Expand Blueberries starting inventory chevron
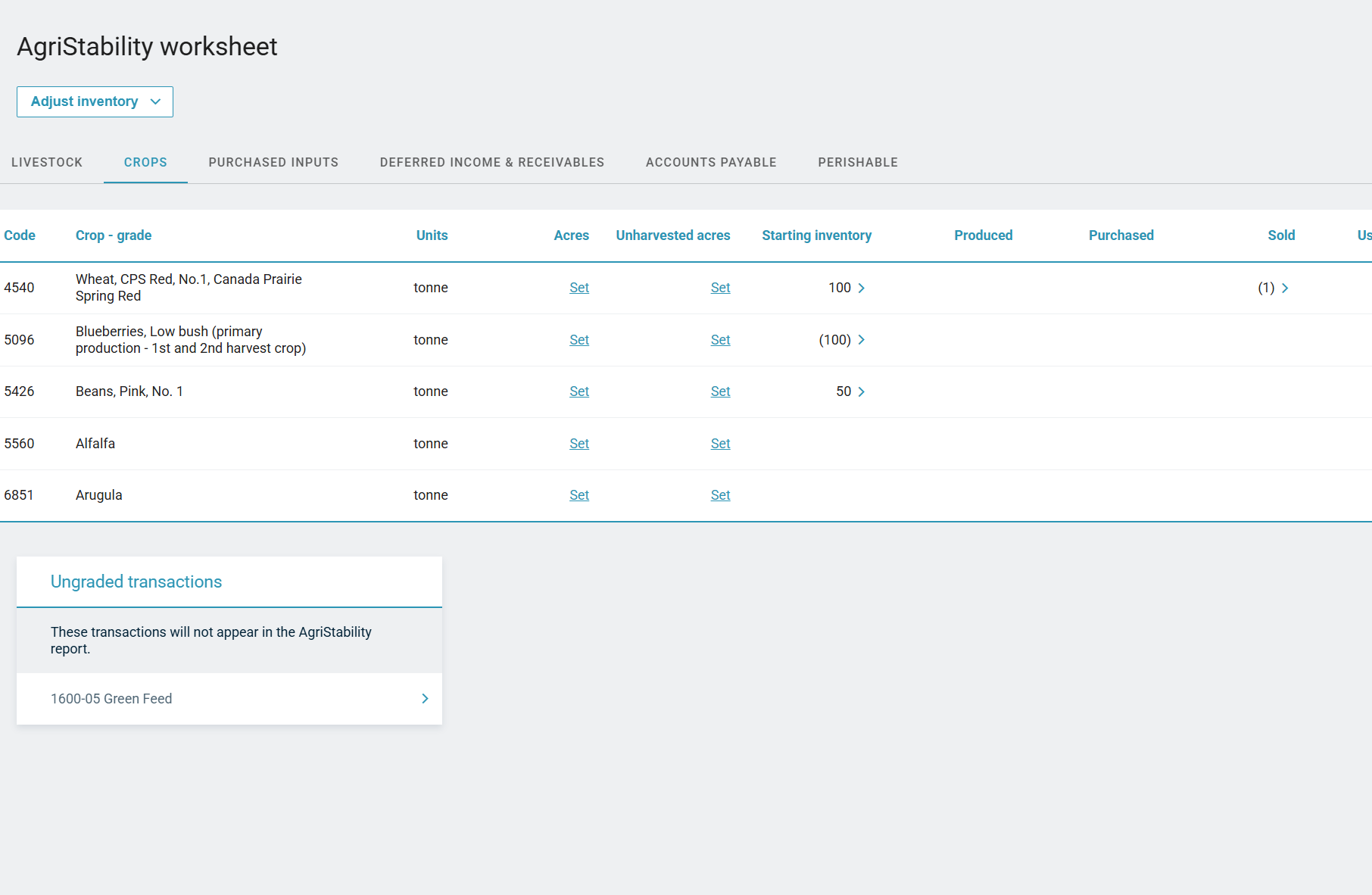The height and width of the screenshot is (895, 1372). (x=861, y=340)
